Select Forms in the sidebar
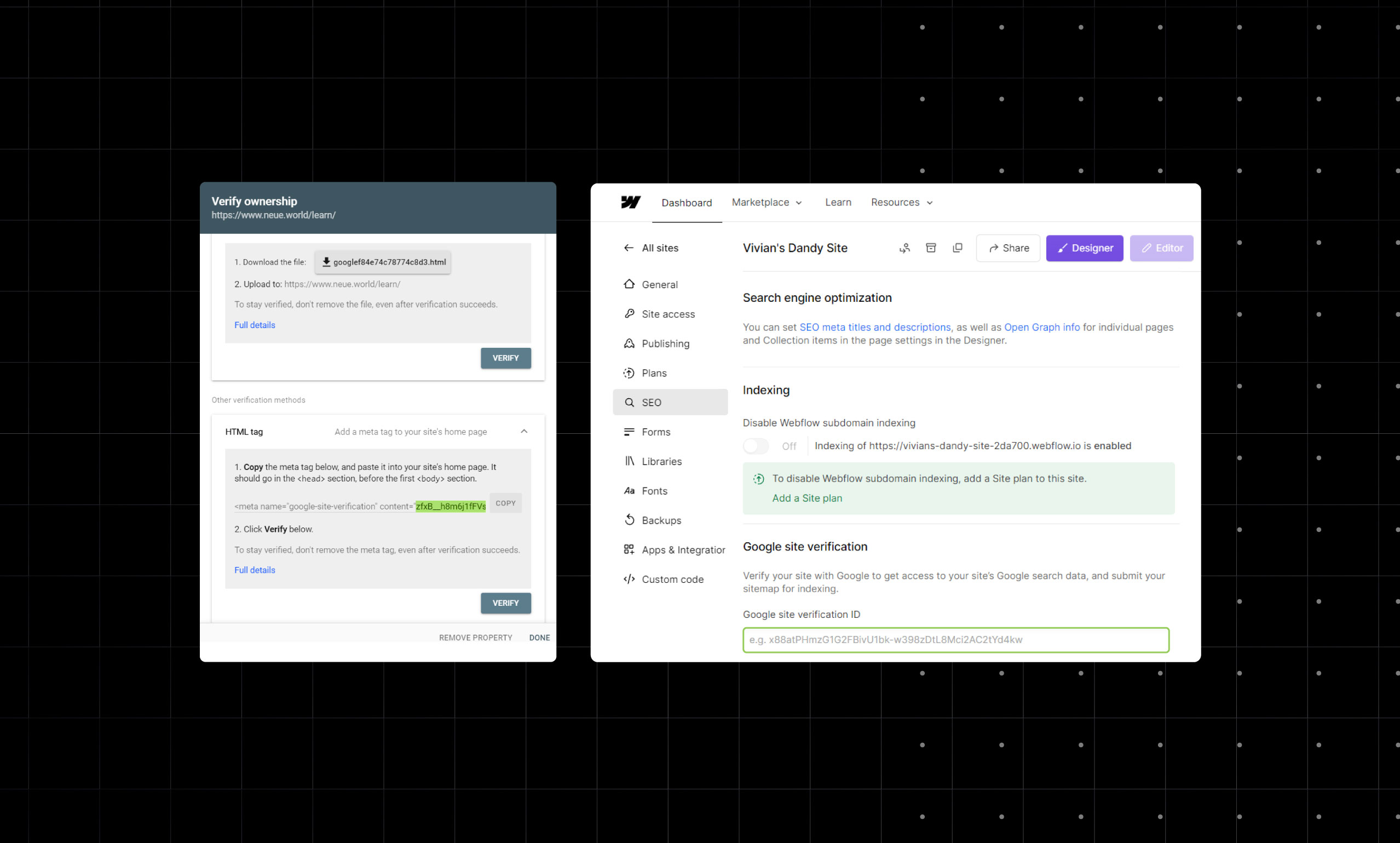Image resolution: width=1400 pixels, height=843 pixels. [670, 432]
